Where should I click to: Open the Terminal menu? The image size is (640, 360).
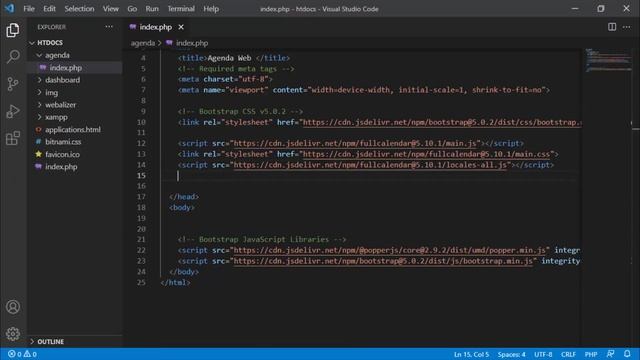(x=181, y=9)
